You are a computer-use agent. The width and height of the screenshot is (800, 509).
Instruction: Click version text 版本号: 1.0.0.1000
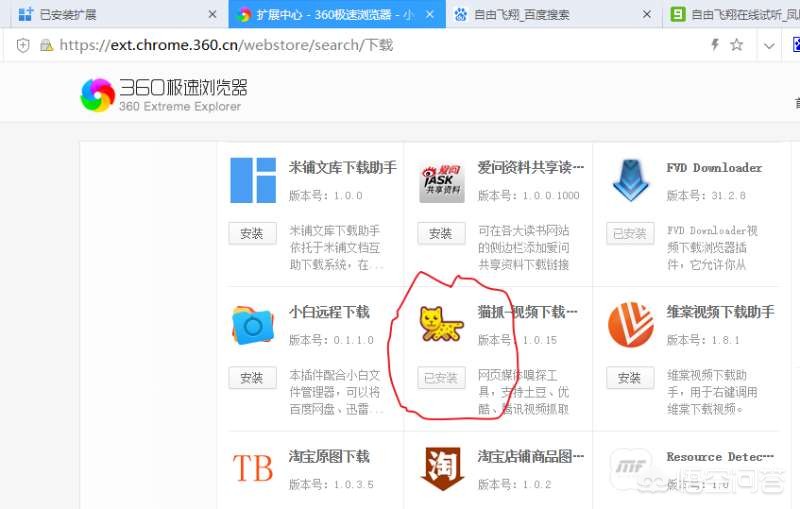coord(529,195)
